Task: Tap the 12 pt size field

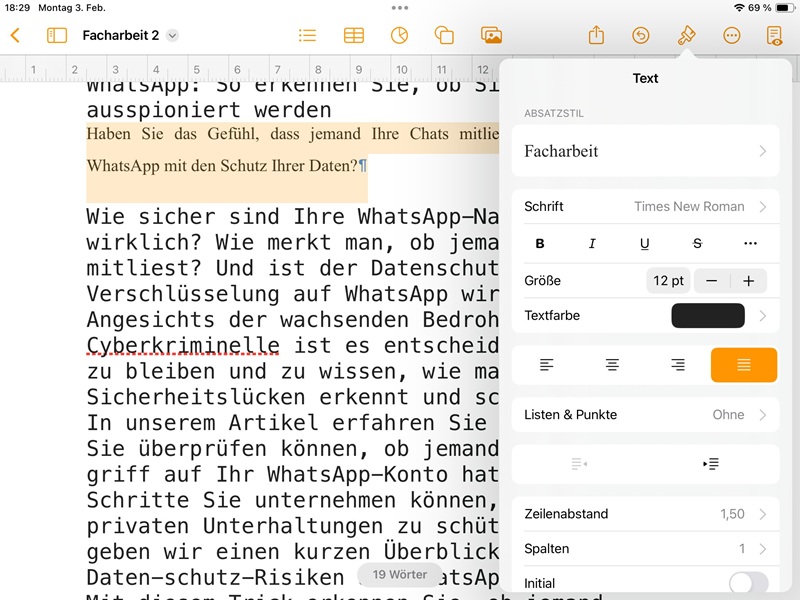Action: 668,281
